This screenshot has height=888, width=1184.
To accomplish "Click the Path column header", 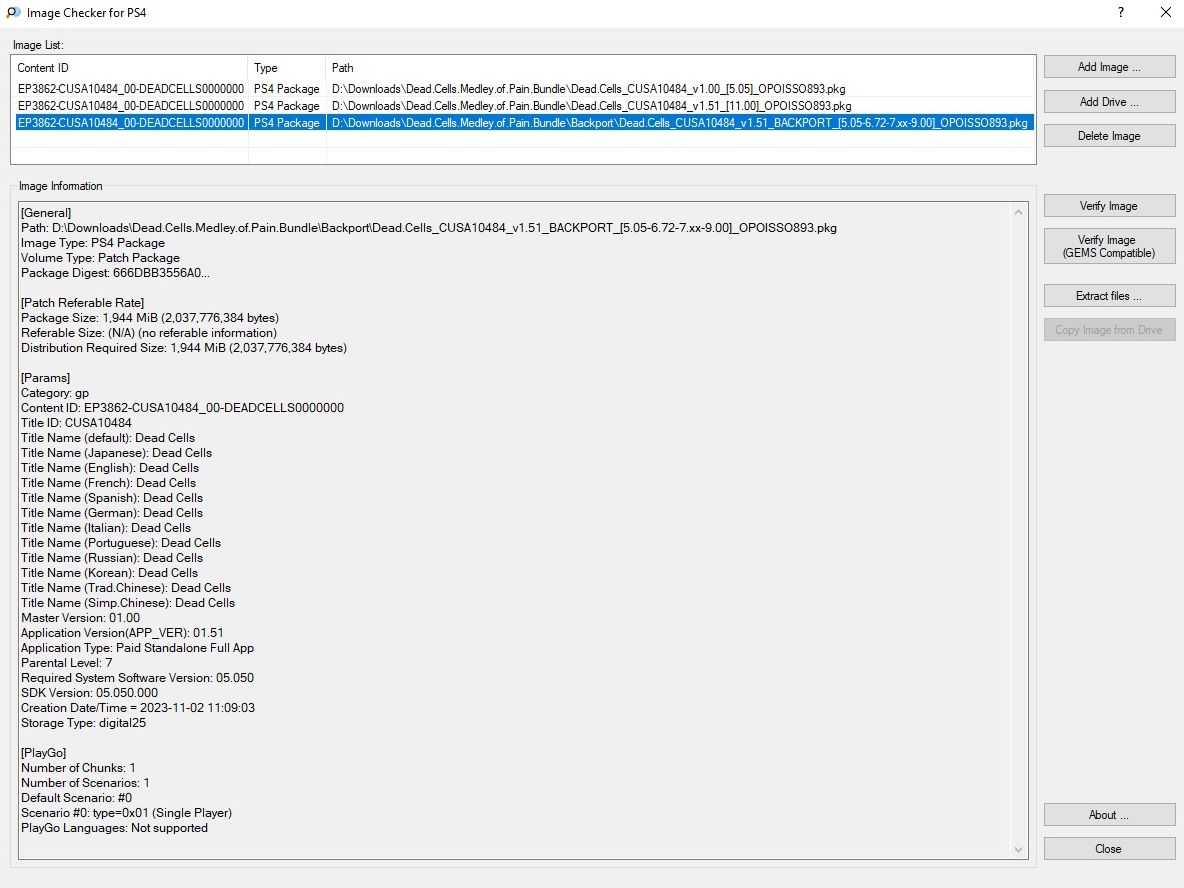I will [680, 67].
